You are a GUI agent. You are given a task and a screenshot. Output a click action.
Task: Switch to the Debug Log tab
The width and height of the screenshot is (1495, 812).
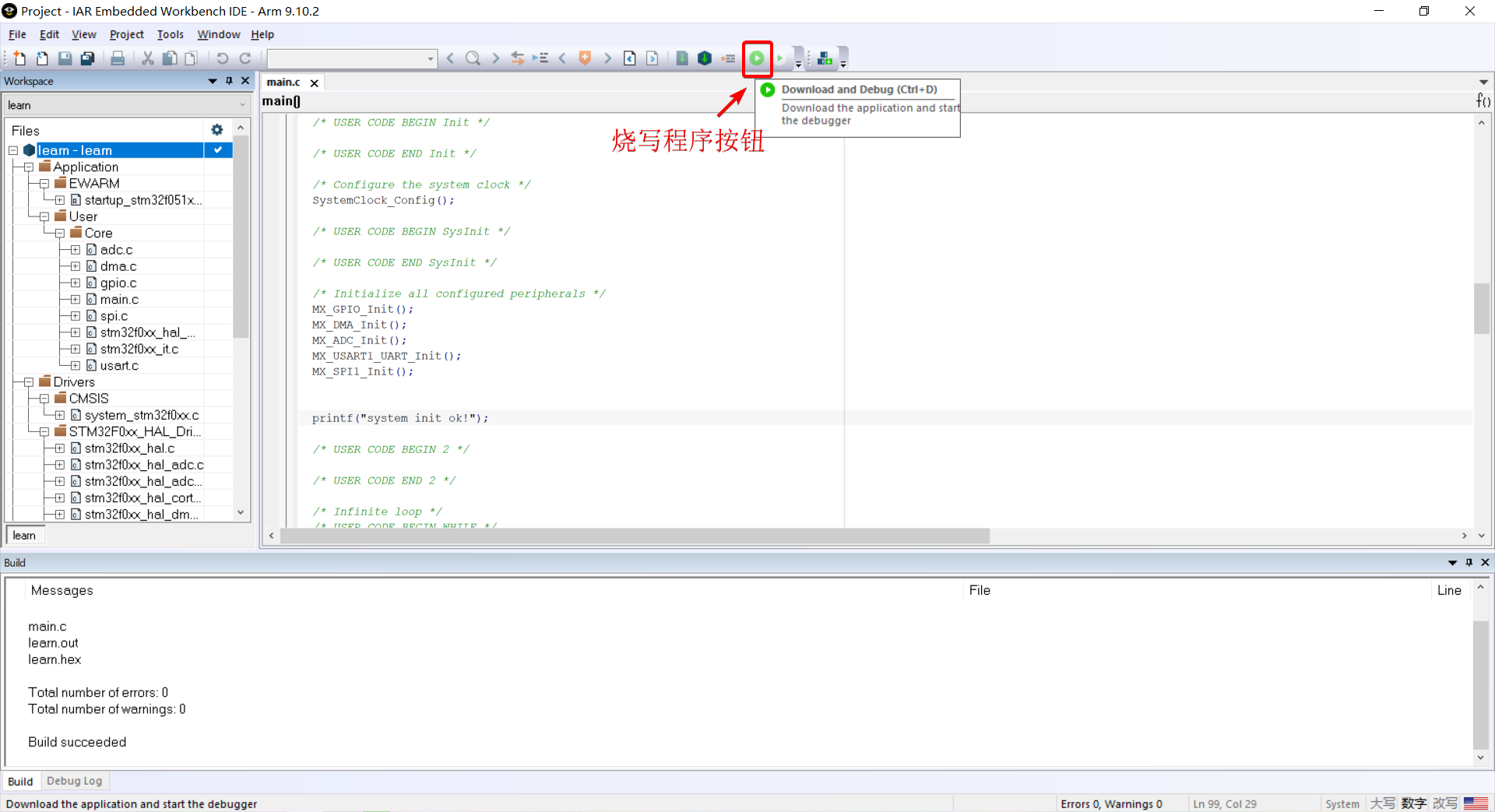(74, 781)
